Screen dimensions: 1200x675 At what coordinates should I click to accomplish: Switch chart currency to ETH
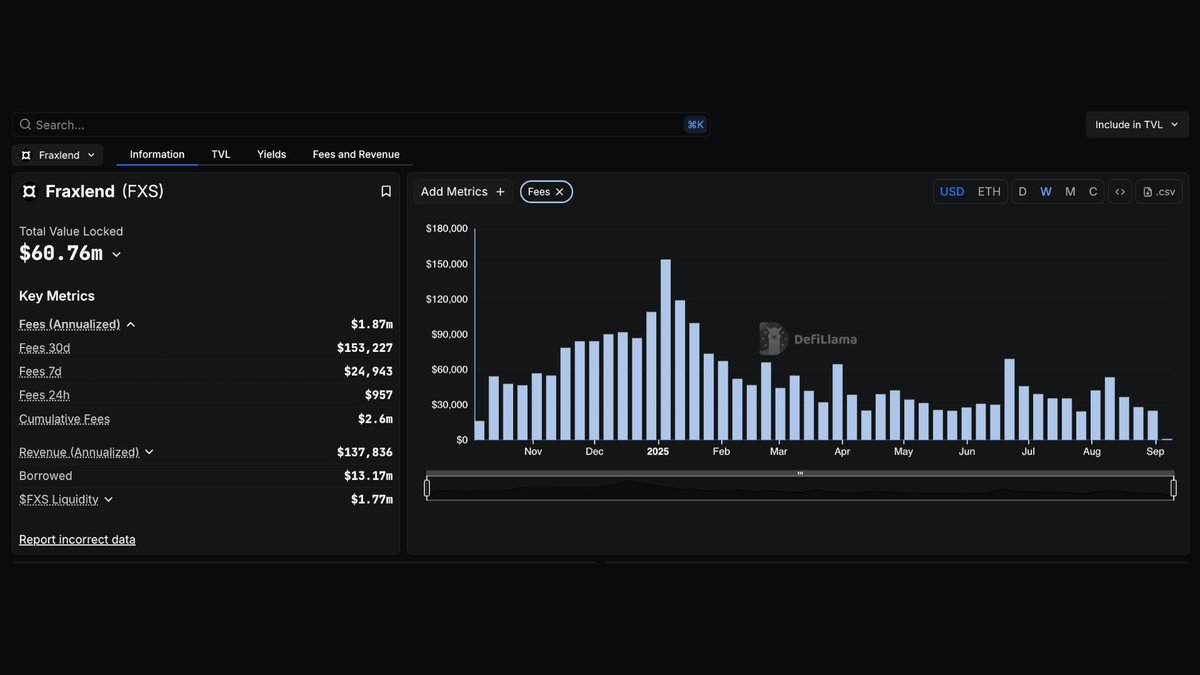point(989,192)
